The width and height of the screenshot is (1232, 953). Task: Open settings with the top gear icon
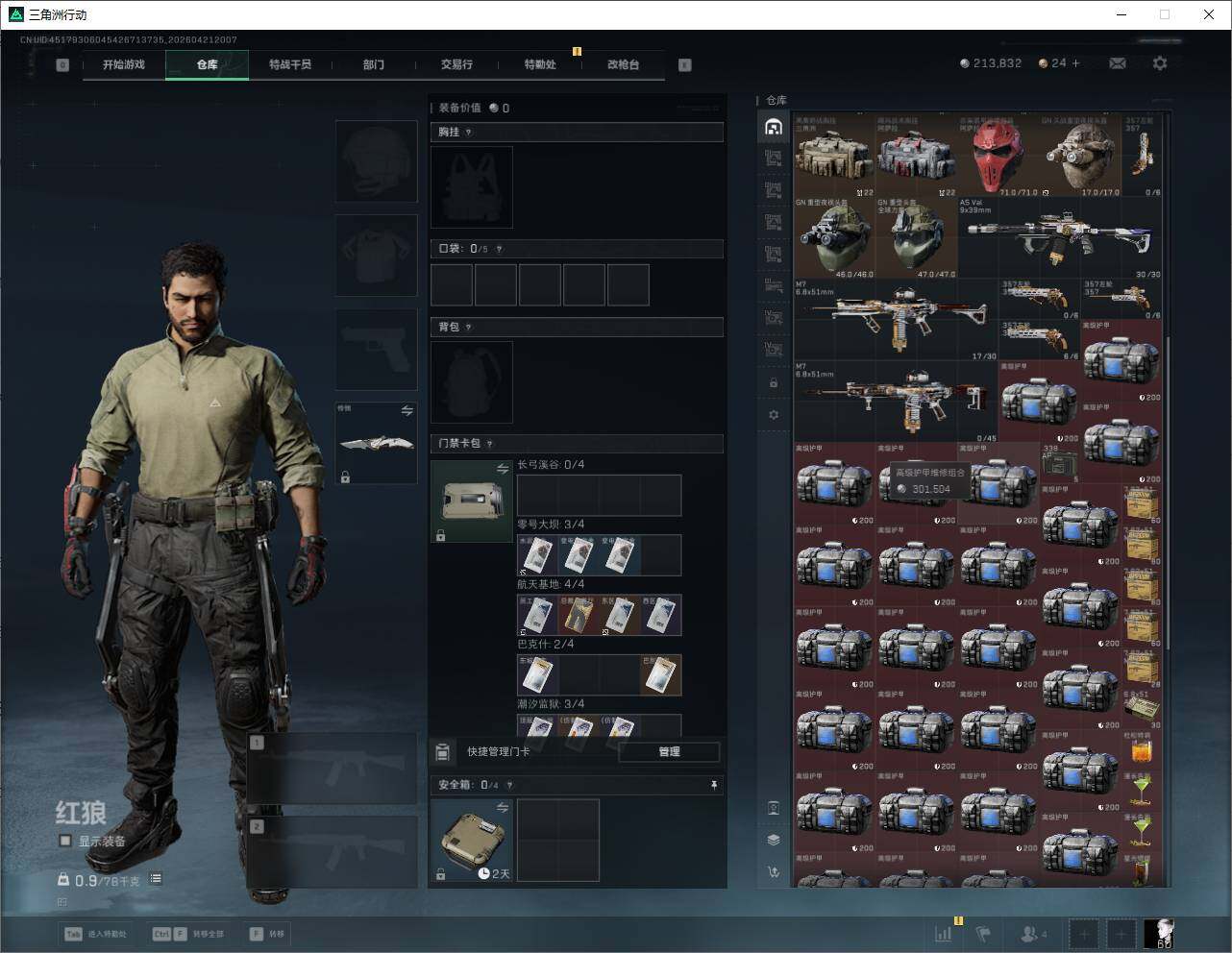(x=1160, y=63)
